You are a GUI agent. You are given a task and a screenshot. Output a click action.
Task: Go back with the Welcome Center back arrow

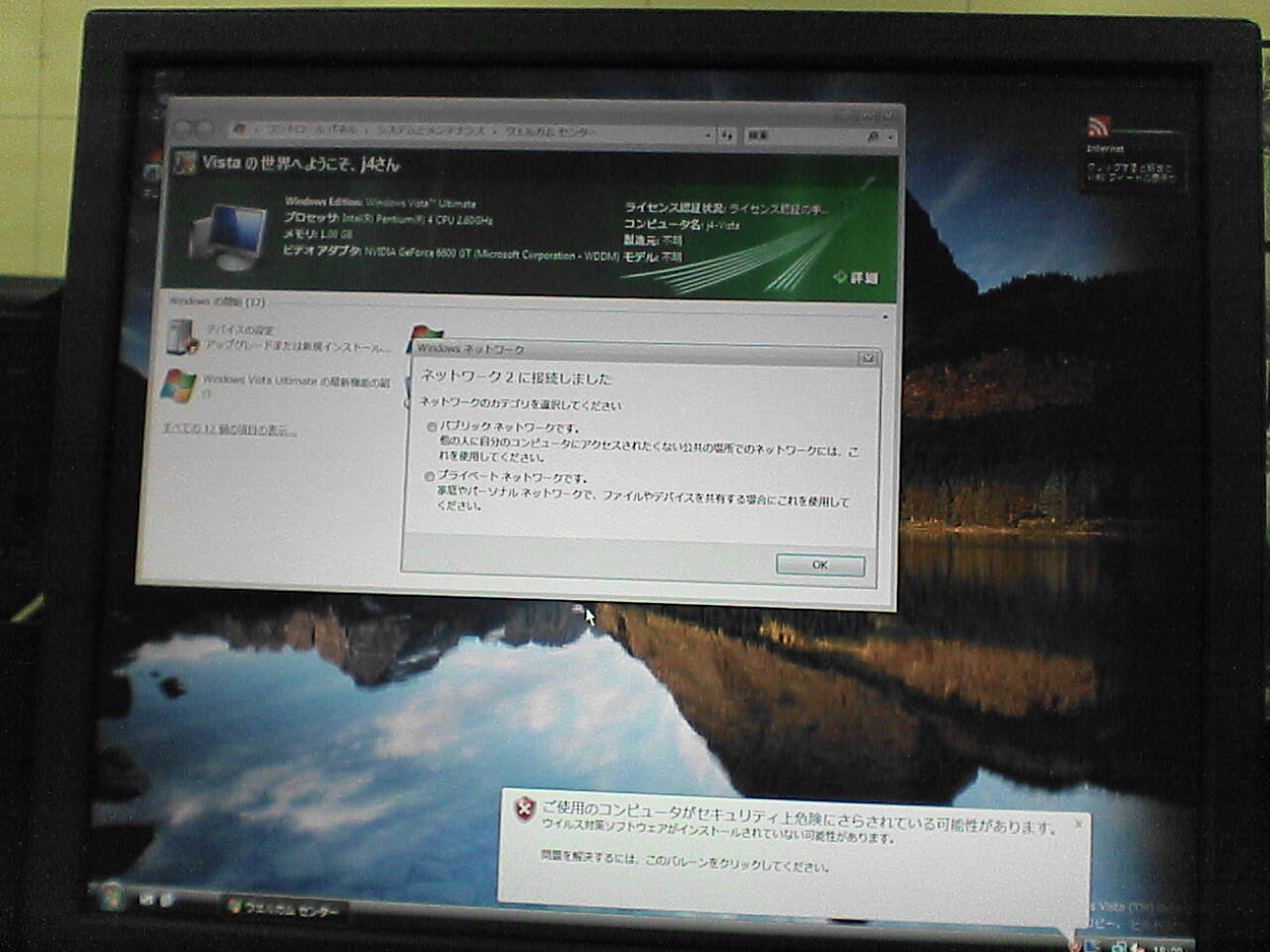coord(185,129)
